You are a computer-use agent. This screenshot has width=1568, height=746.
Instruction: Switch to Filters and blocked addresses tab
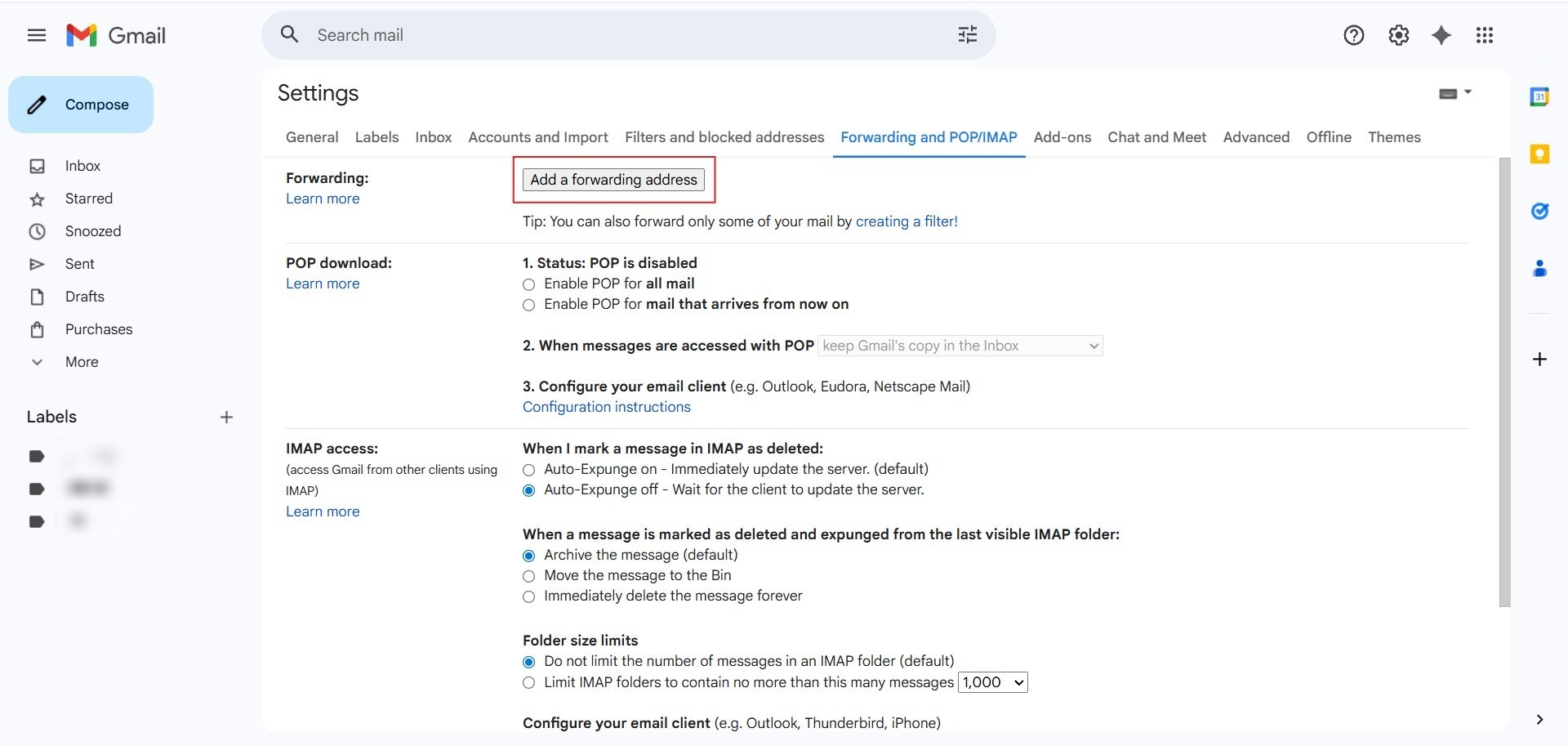pyautogui.click(x=724, y=137)
